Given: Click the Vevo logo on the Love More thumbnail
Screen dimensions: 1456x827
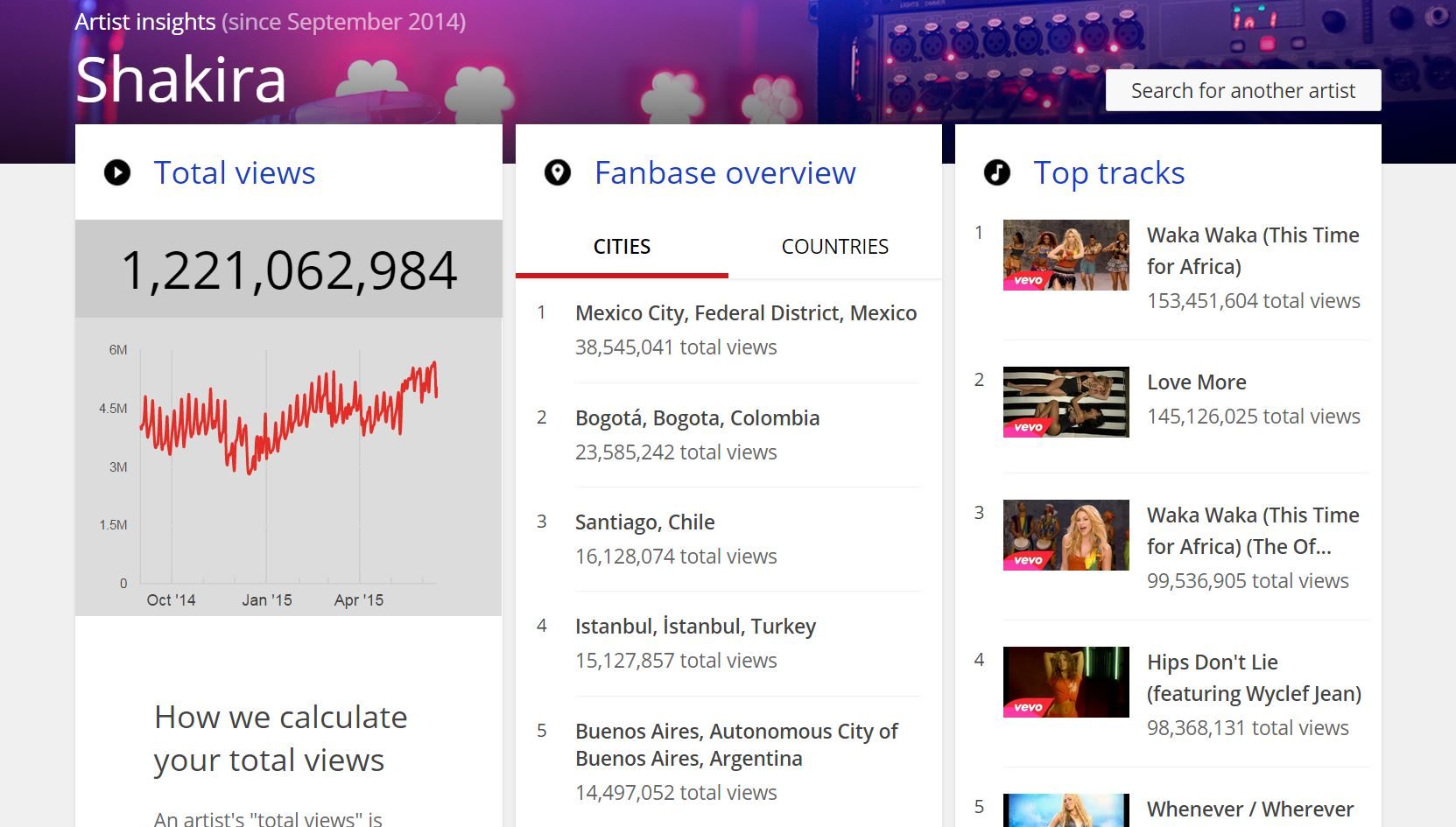Looking at the screenshot, I should pos(1028,428).
